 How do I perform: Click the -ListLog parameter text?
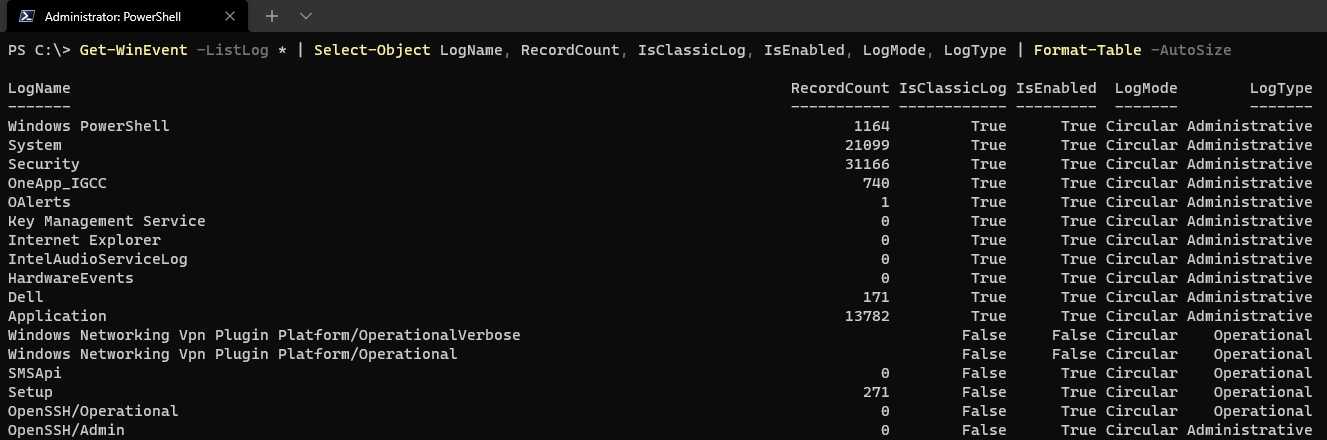click(x=232, y=50)
